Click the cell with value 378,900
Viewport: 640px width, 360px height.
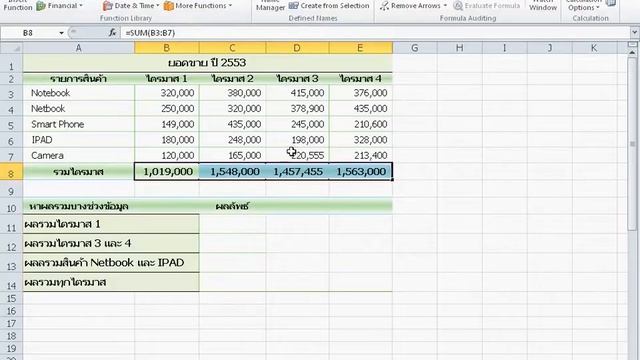coord(297,109)
